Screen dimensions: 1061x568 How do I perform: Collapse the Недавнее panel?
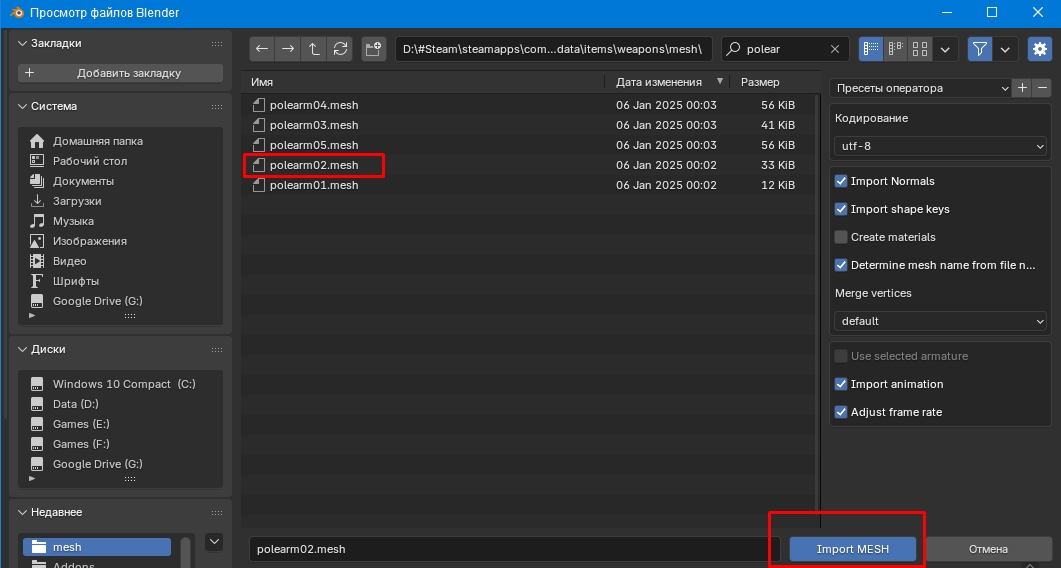click(22, 512)
